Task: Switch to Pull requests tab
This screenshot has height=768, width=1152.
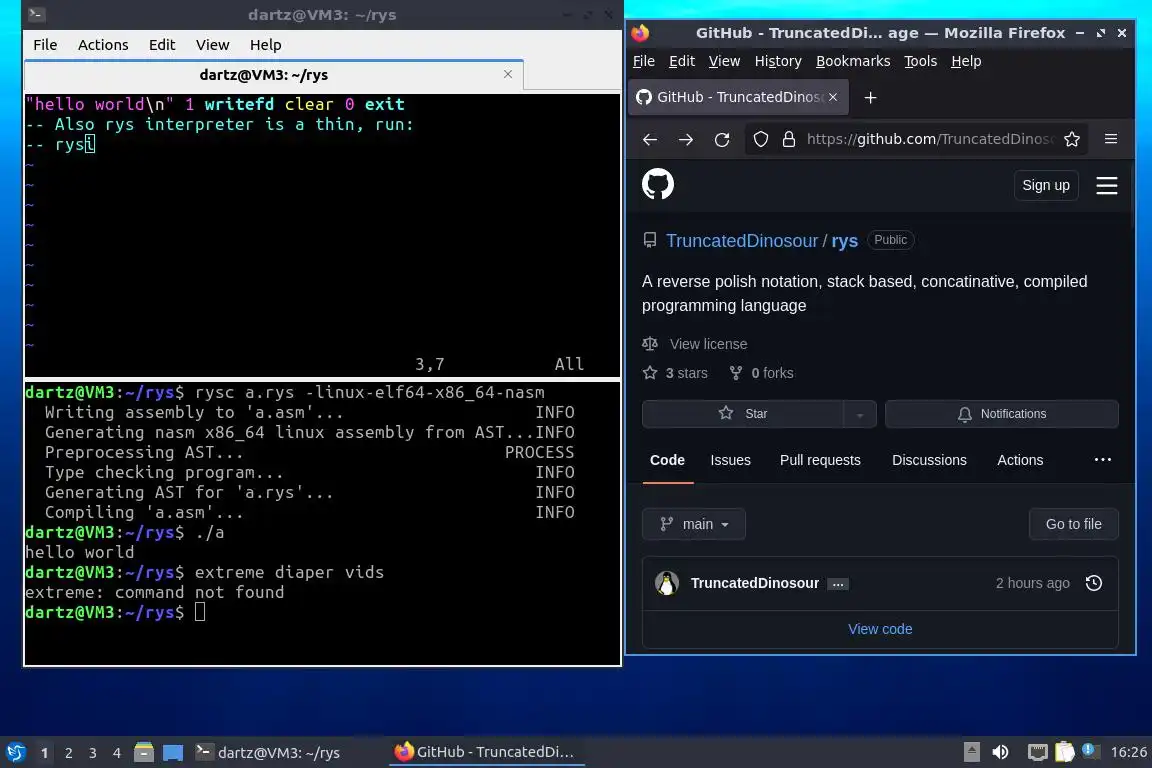Action: point(820,460)
